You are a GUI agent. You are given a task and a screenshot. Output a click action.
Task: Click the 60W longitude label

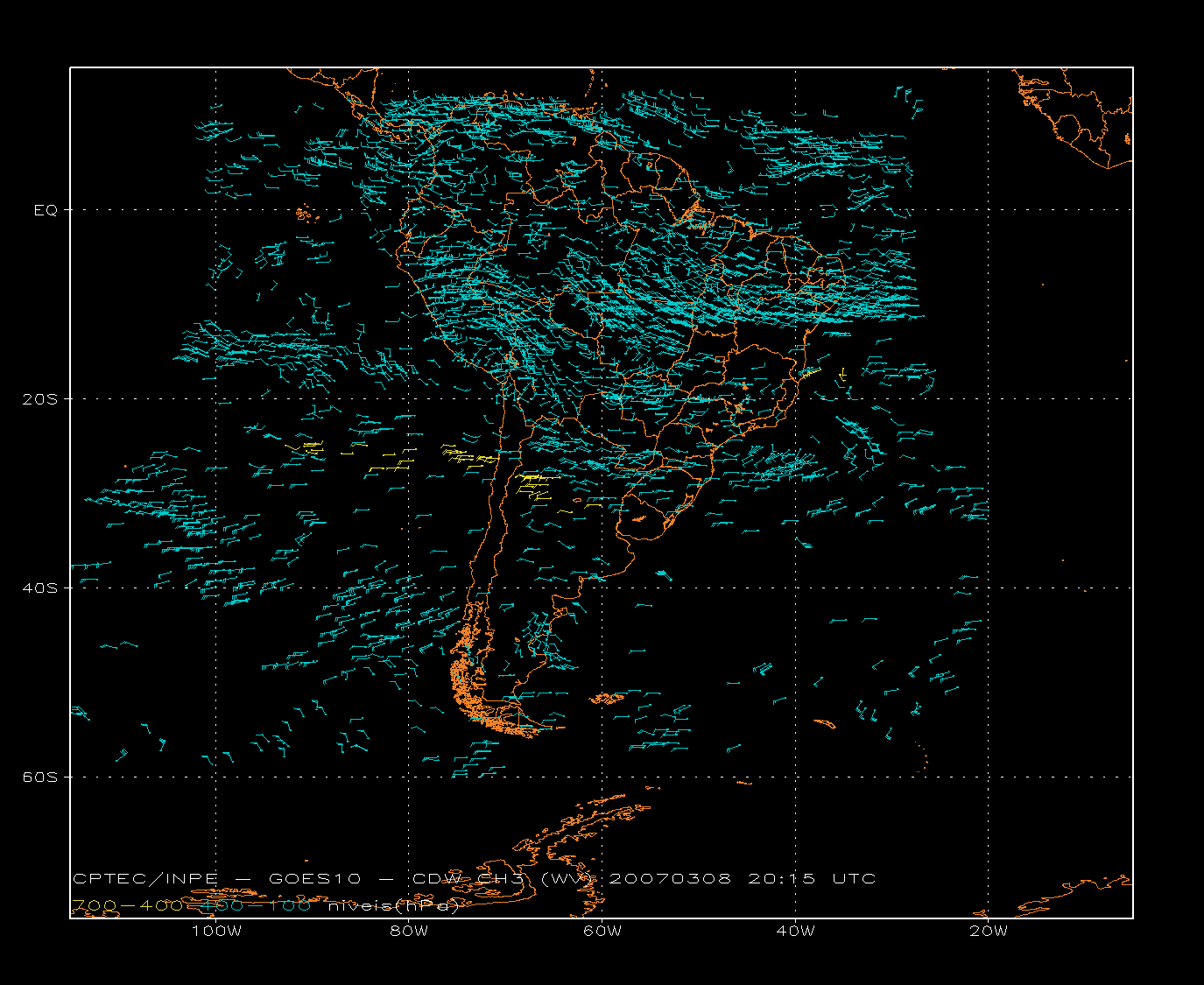click(602, 931)
